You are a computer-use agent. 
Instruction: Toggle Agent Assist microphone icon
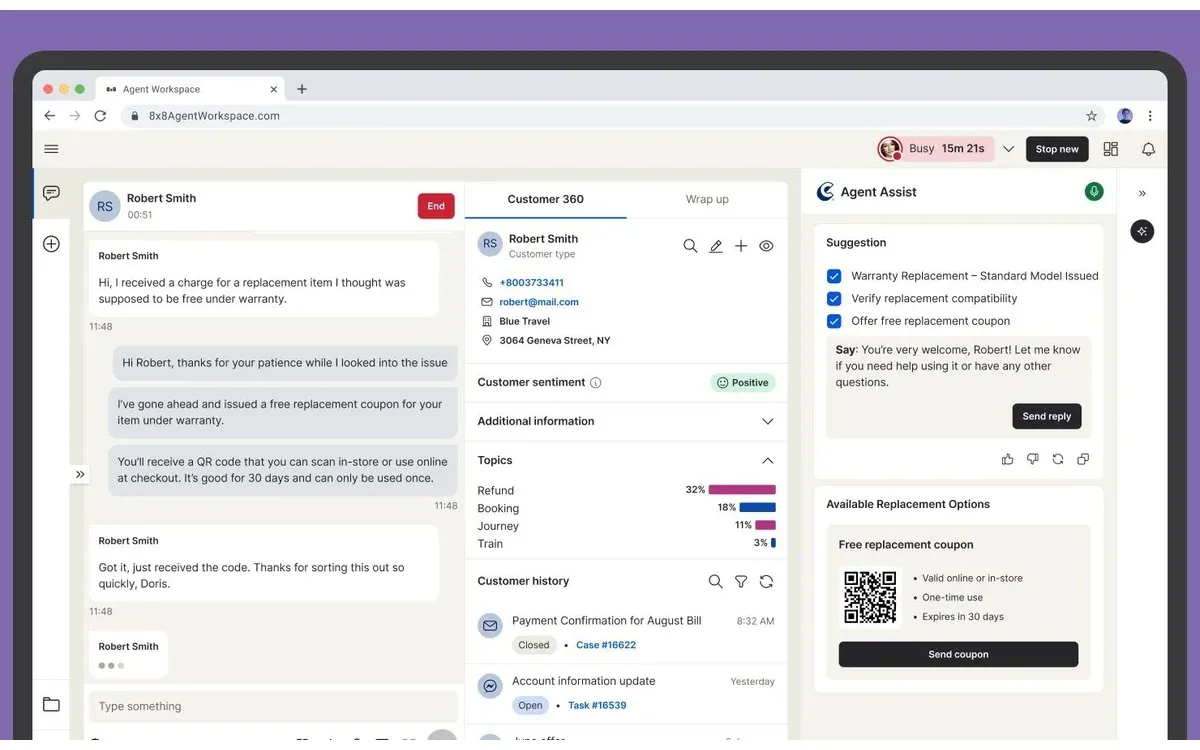click(1094, 191)
